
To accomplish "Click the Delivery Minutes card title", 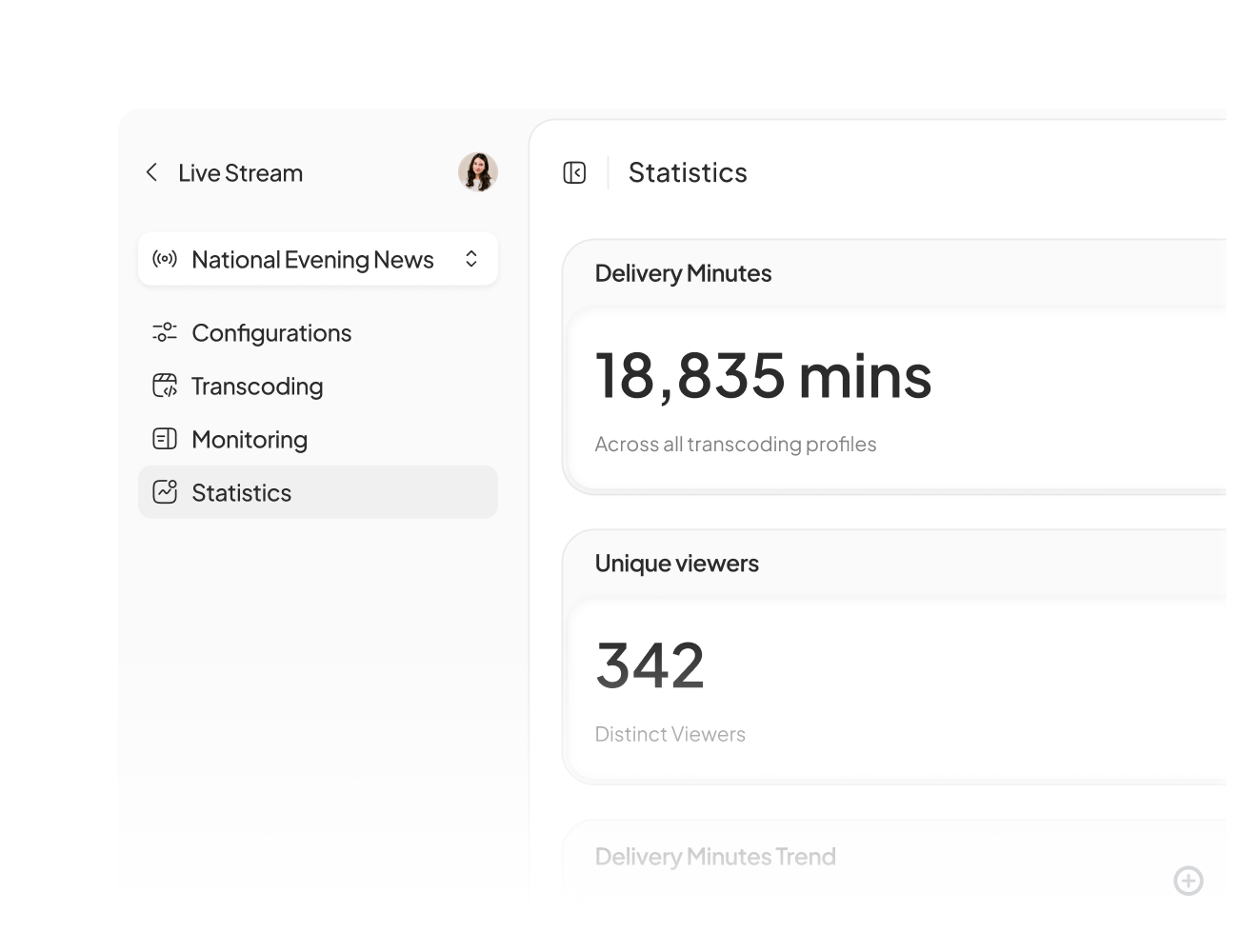I will [x=683, y=273].
